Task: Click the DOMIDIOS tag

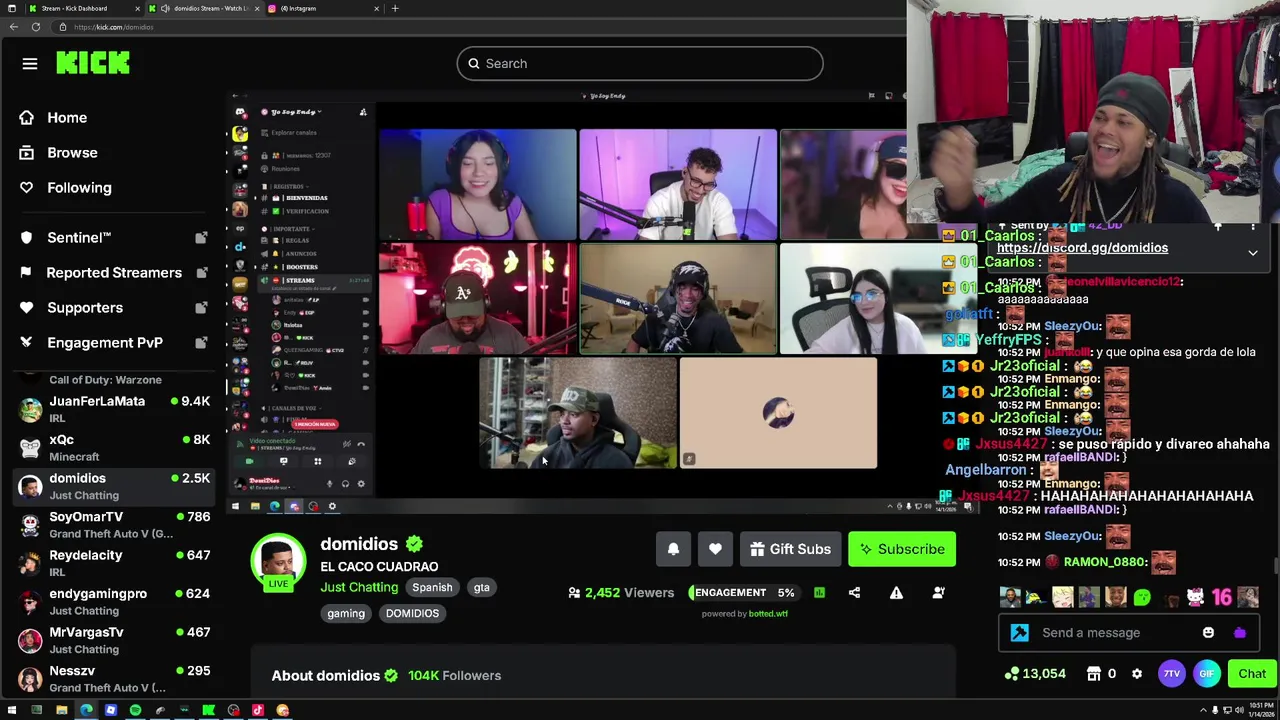Action: [x=412, y=614]
